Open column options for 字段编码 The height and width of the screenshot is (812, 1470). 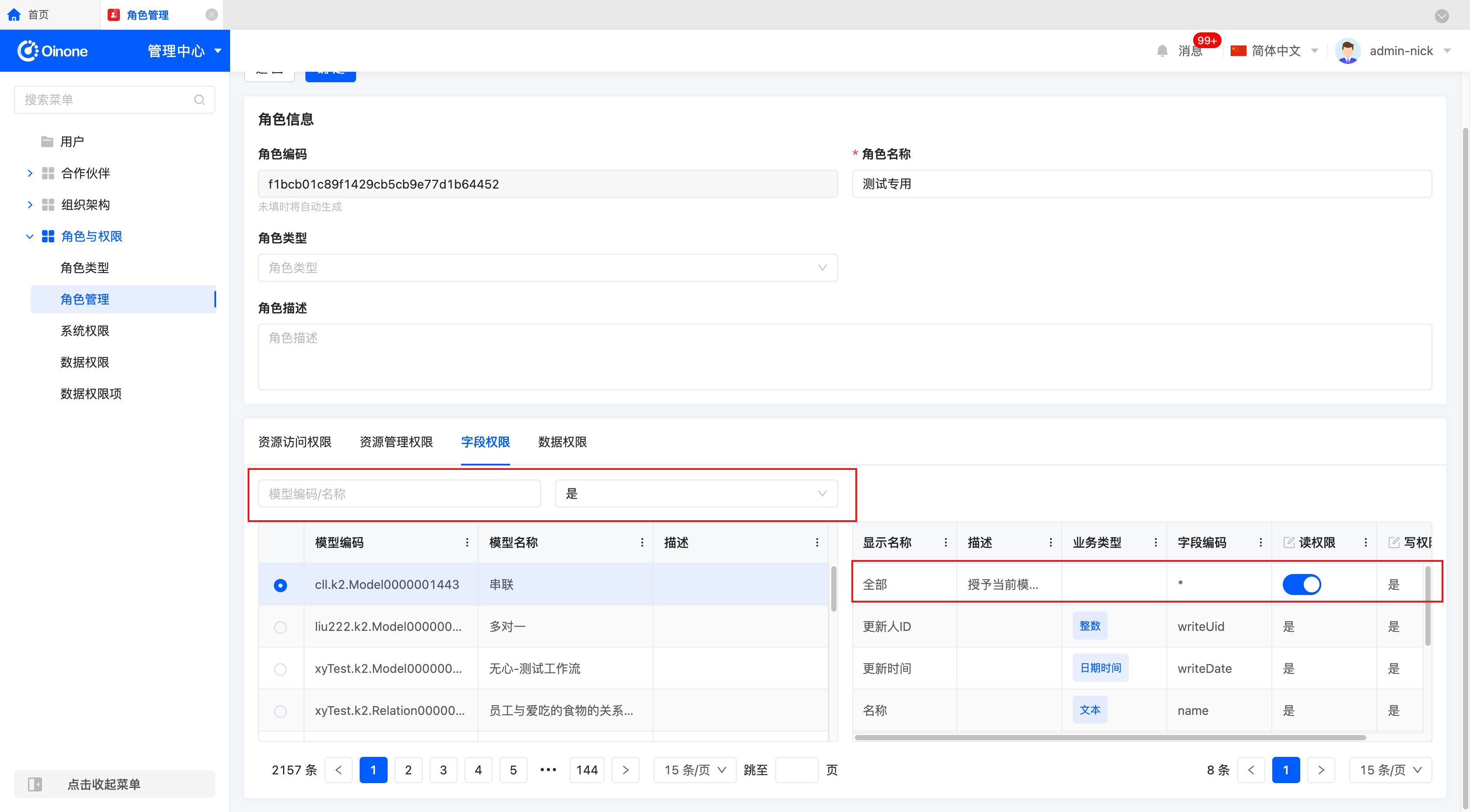(x=1260, y=542)
